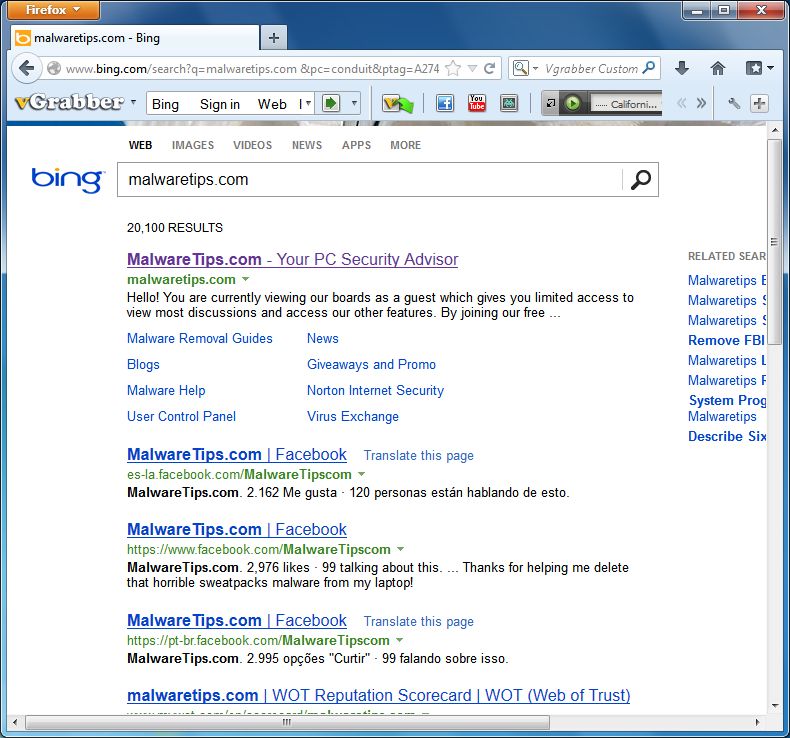Open the Downloads arrow icon

682,68
